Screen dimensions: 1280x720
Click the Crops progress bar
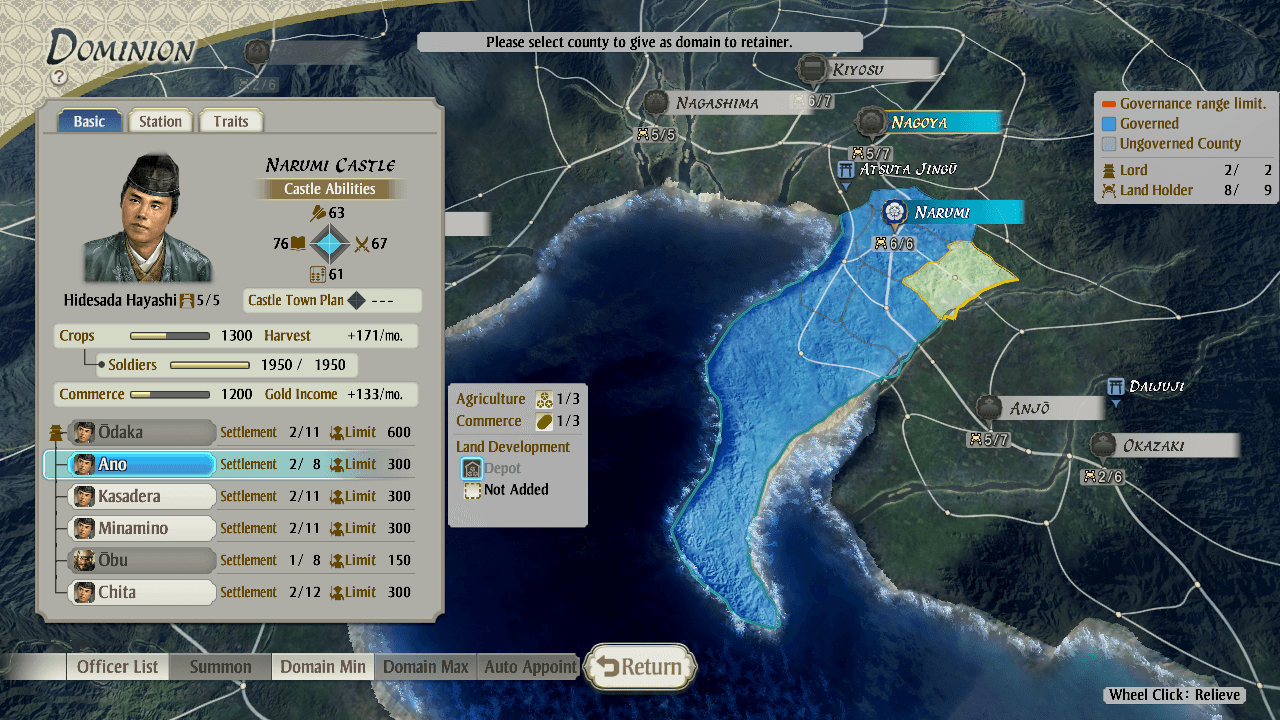coord(170,336)
